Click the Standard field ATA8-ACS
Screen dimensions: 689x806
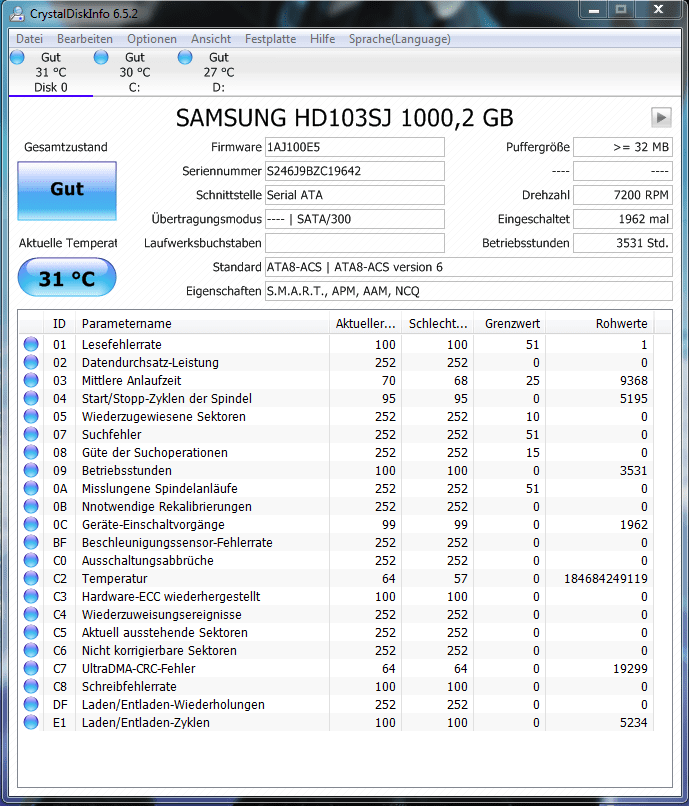coord(468,267)
